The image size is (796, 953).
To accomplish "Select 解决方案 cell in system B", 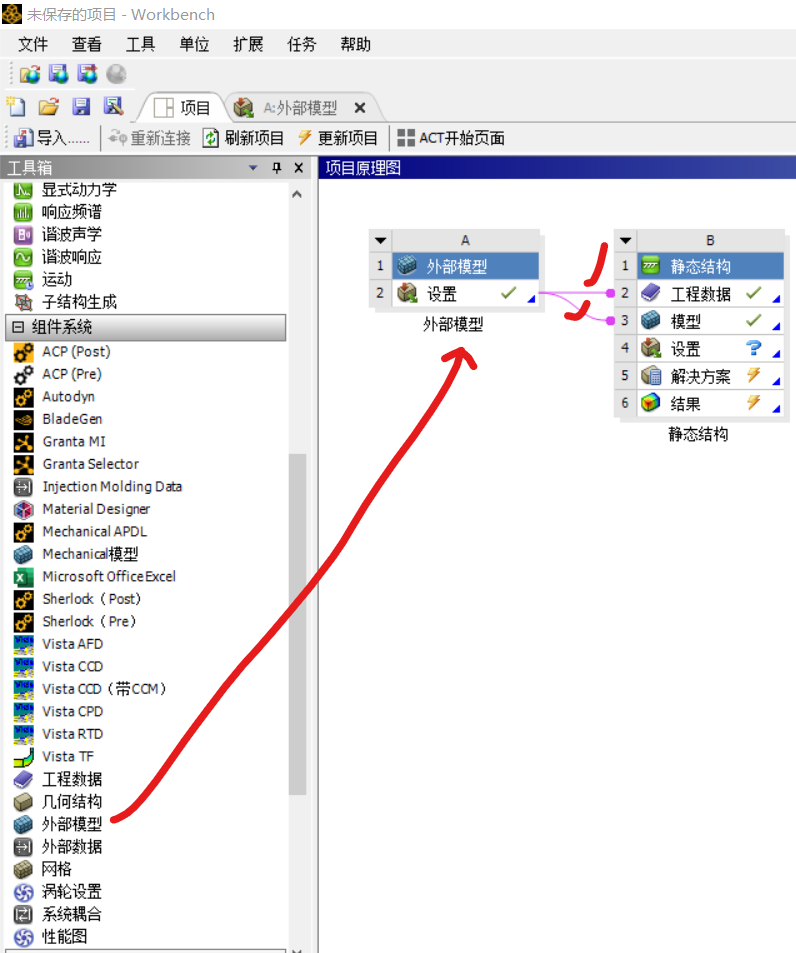I will (x=710, y=376).
